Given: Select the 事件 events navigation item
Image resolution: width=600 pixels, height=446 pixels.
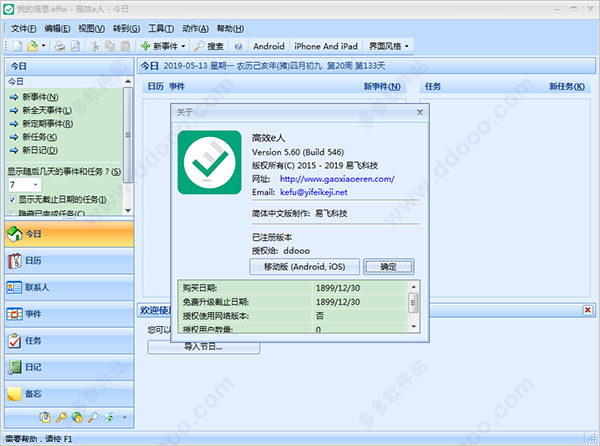Looking at the screenshot, I should (x=69, y=314).
